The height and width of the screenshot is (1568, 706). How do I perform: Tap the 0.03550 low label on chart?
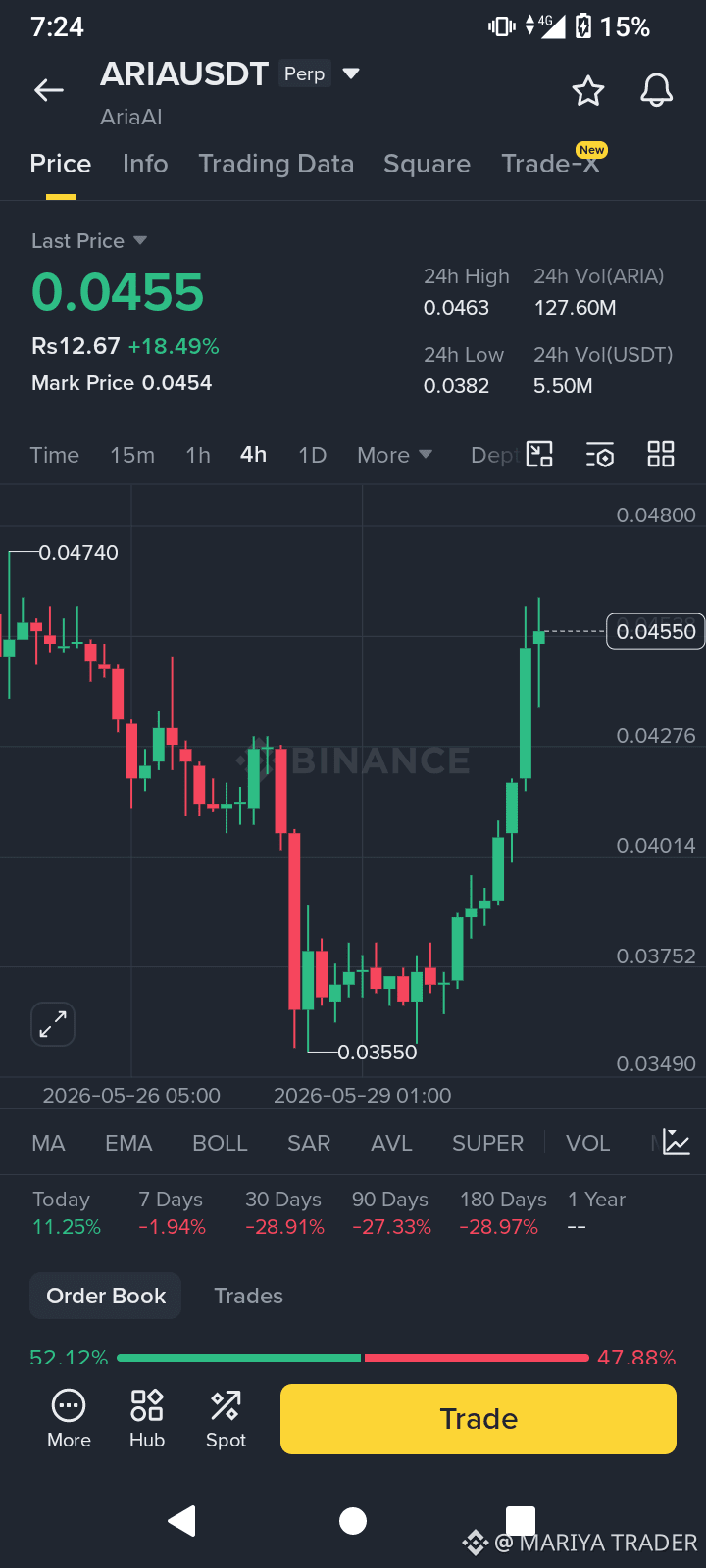pyautogui.click(x=378, y=1053)
